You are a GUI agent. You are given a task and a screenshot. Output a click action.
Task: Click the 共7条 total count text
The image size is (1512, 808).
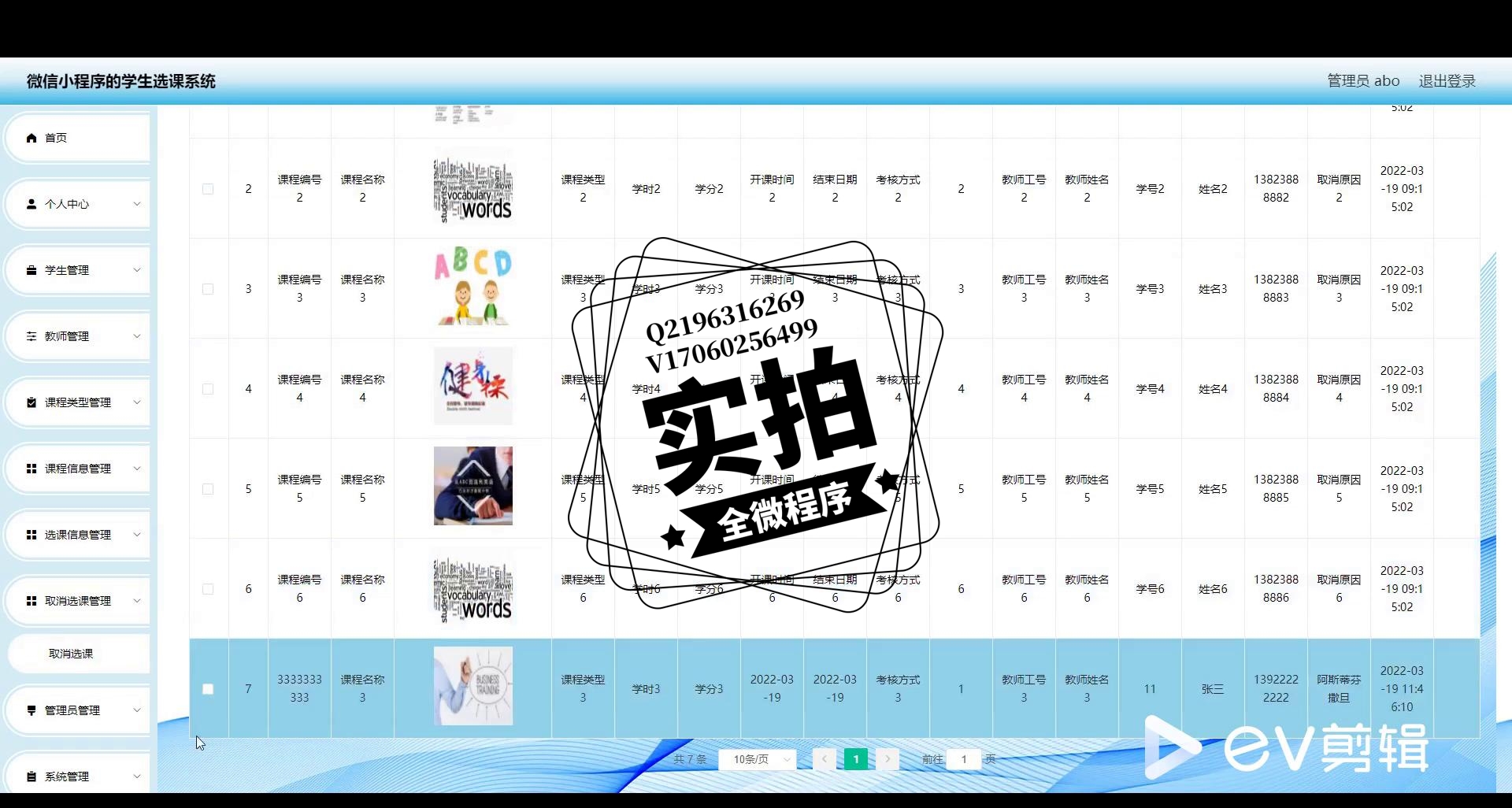click(x=690, y=759)
